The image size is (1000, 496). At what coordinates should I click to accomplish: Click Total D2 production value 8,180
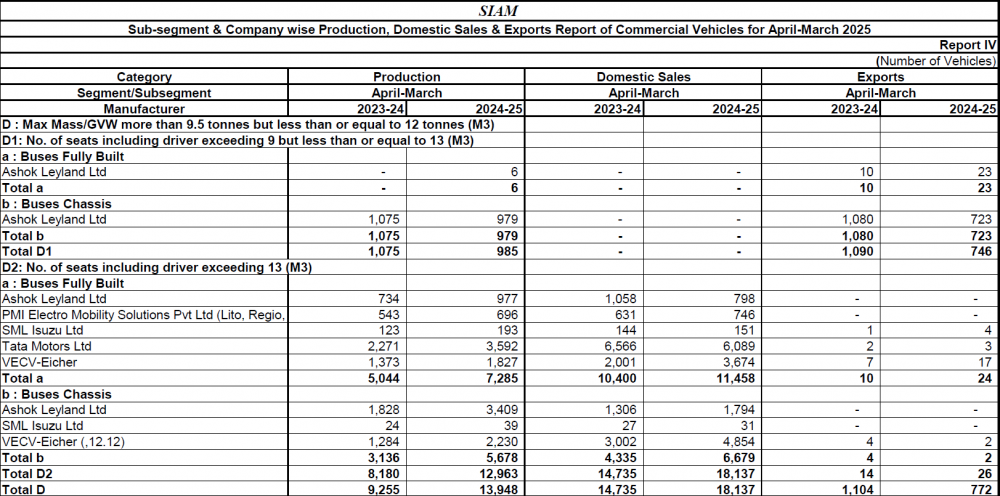click(x=384, y=473)
